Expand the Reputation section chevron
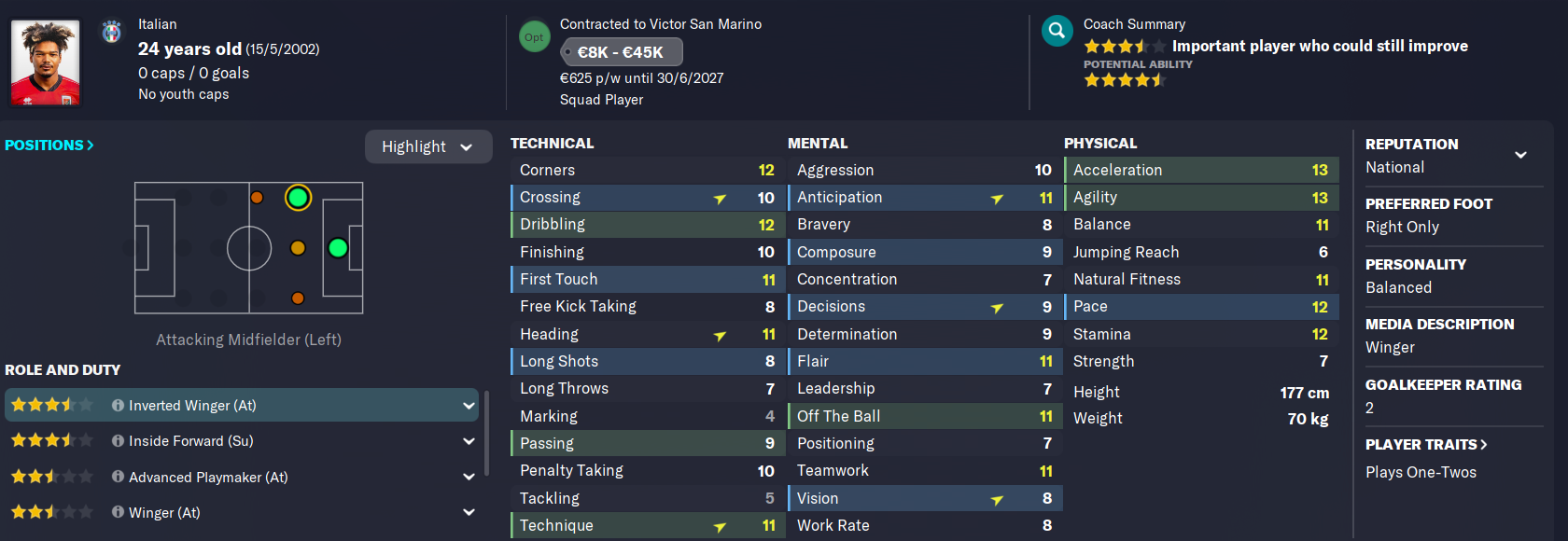Viewport: 1568px width, 541px height. click(x=1520, y=155)
